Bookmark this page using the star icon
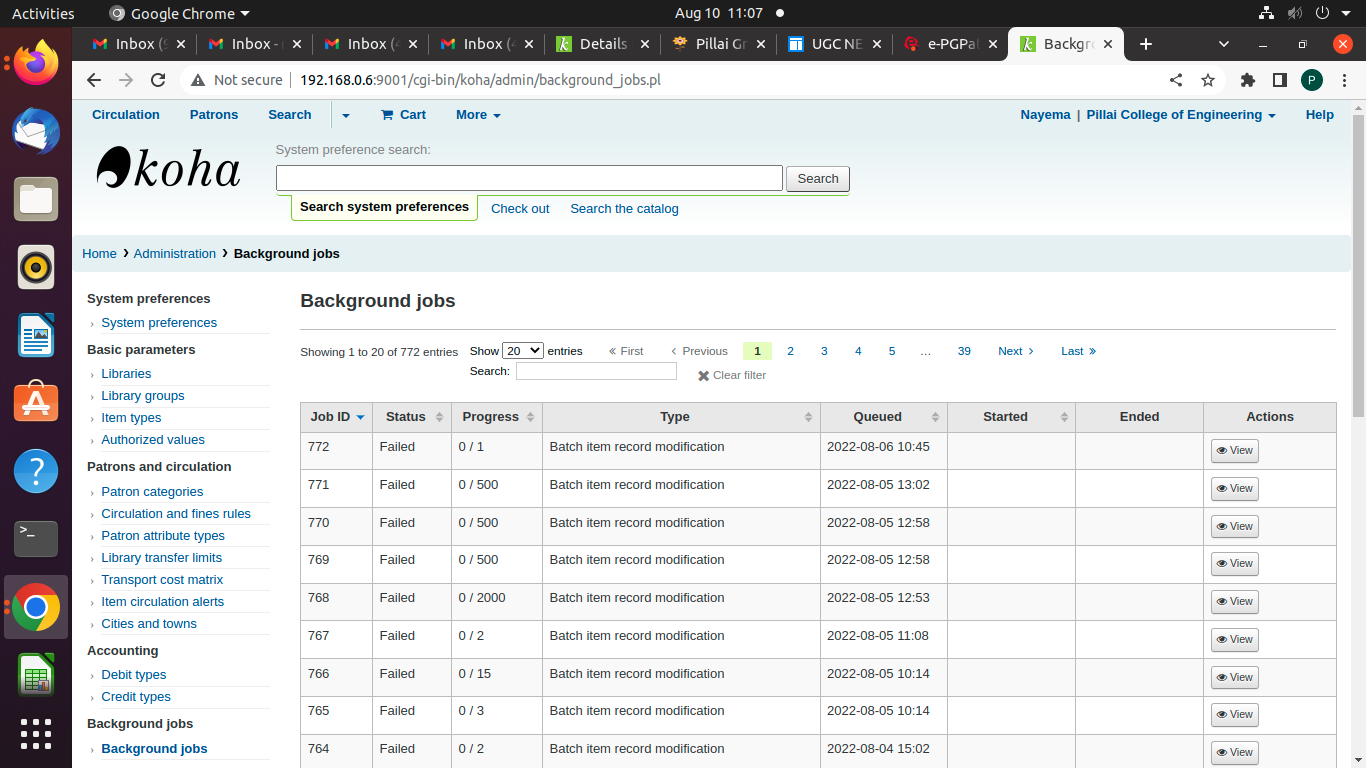 click(x=1208, y=80)
